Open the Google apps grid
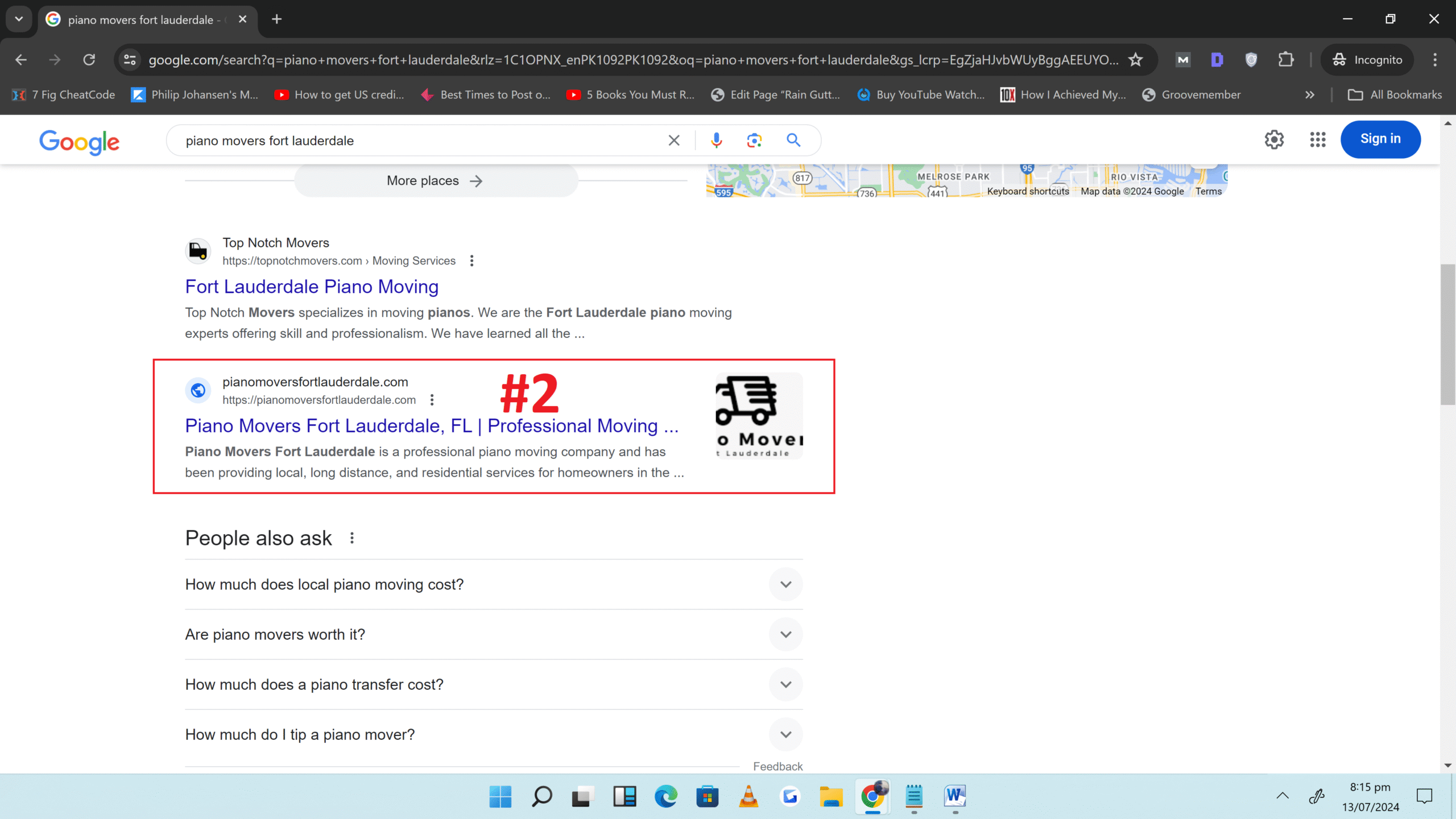Viewport: 1456px width, 819px height. (1318, 139)
